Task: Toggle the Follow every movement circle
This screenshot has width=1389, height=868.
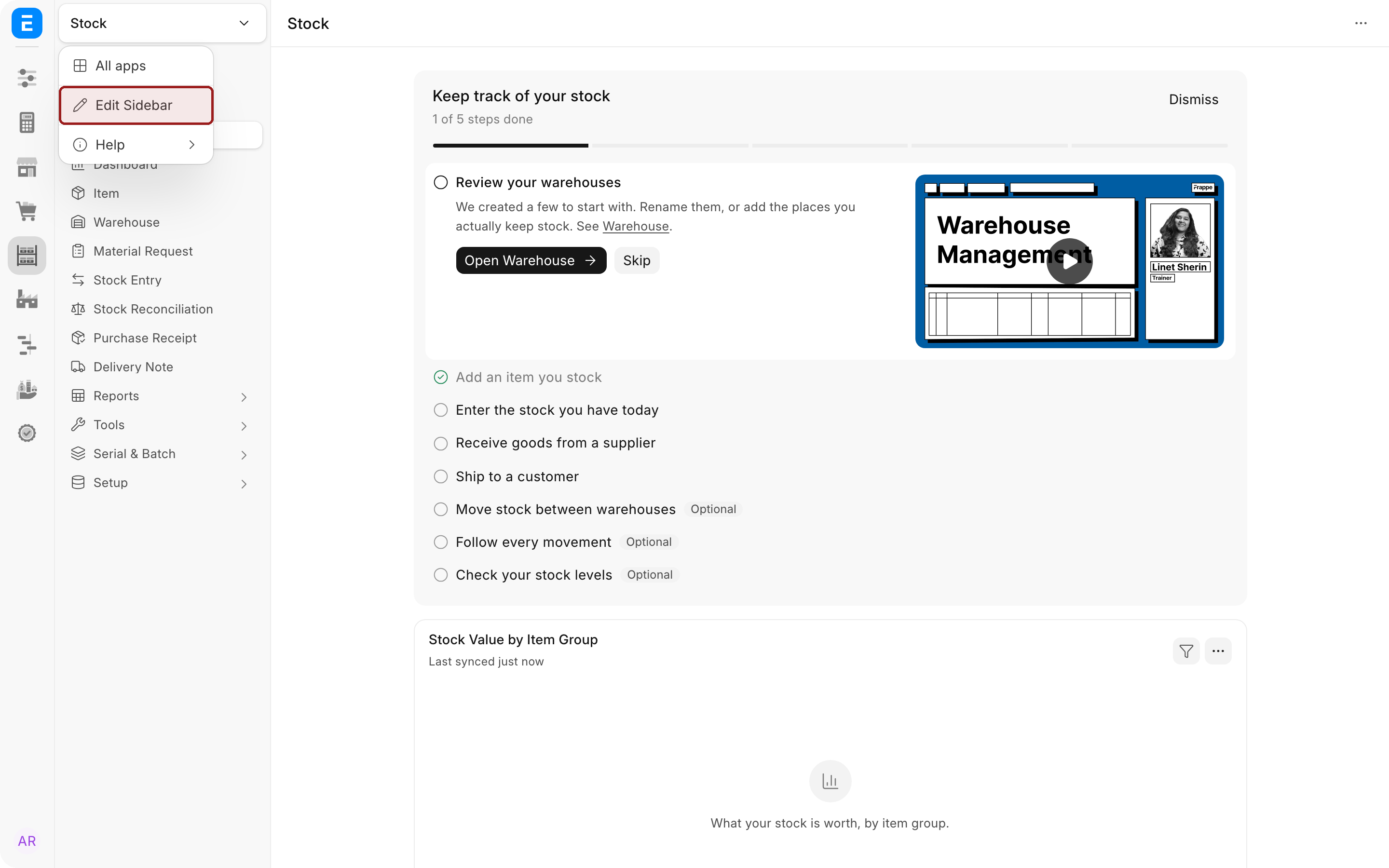Action: (441, 542)
